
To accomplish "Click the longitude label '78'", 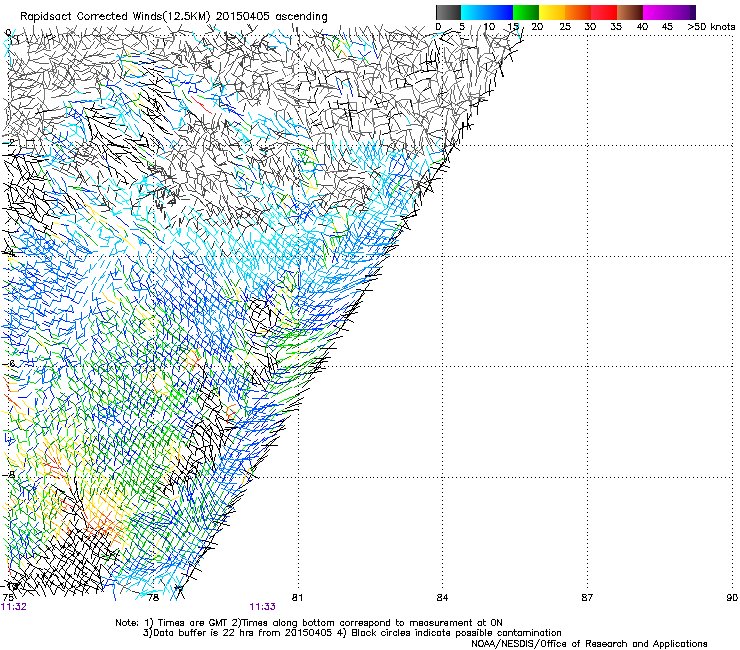I will (153, 598).
